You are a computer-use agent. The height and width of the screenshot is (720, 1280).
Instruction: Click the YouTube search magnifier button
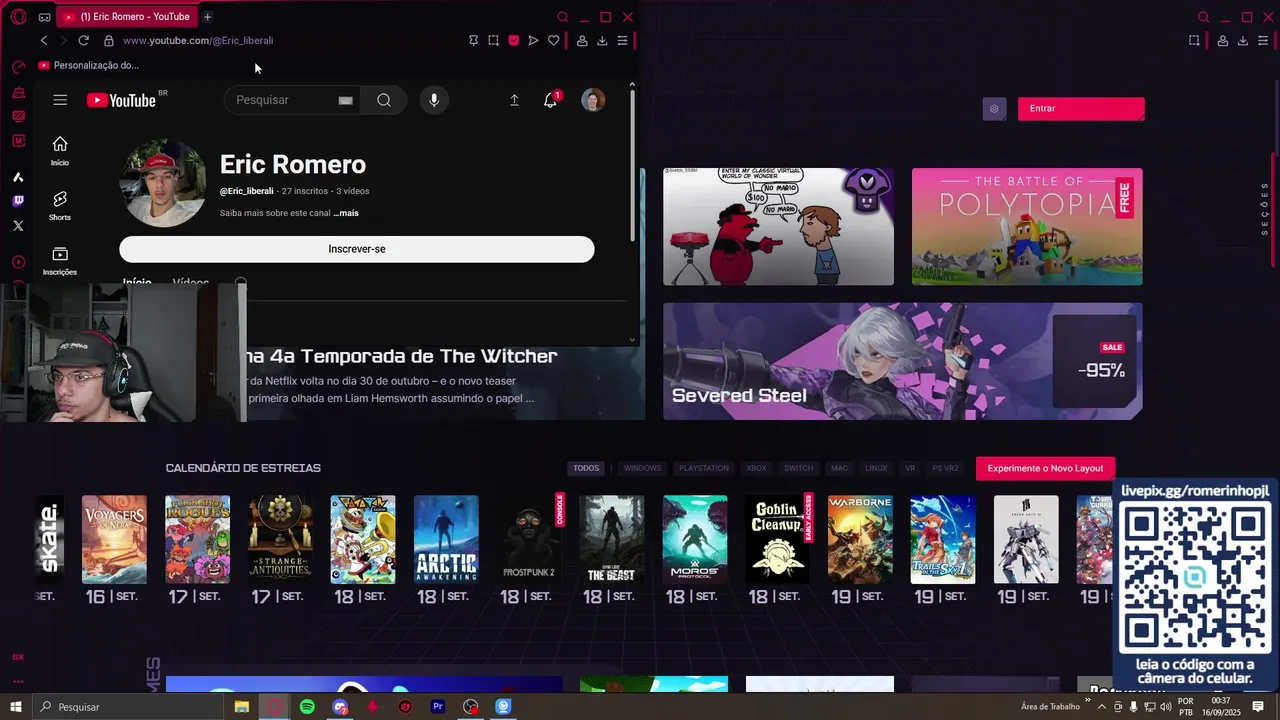point(384,100)
